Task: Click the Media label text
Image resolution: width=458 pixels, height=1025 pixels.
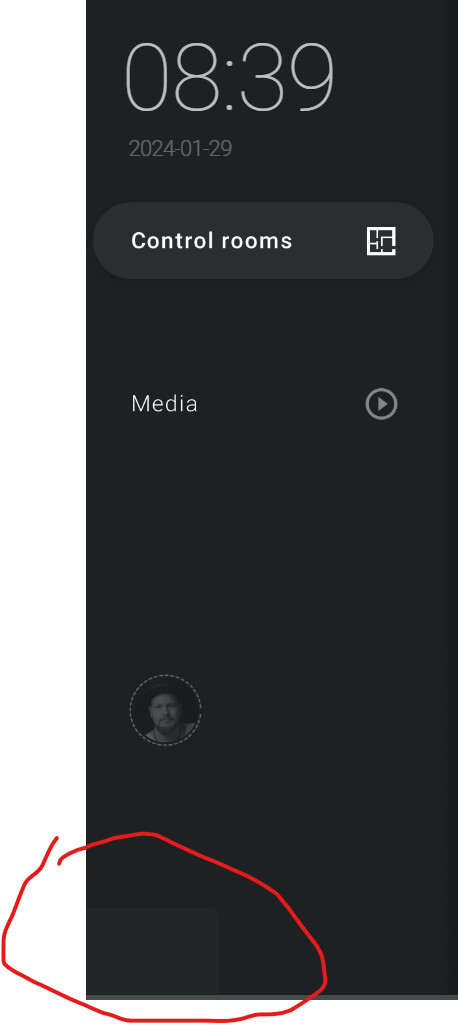Action: click(165, 403)
